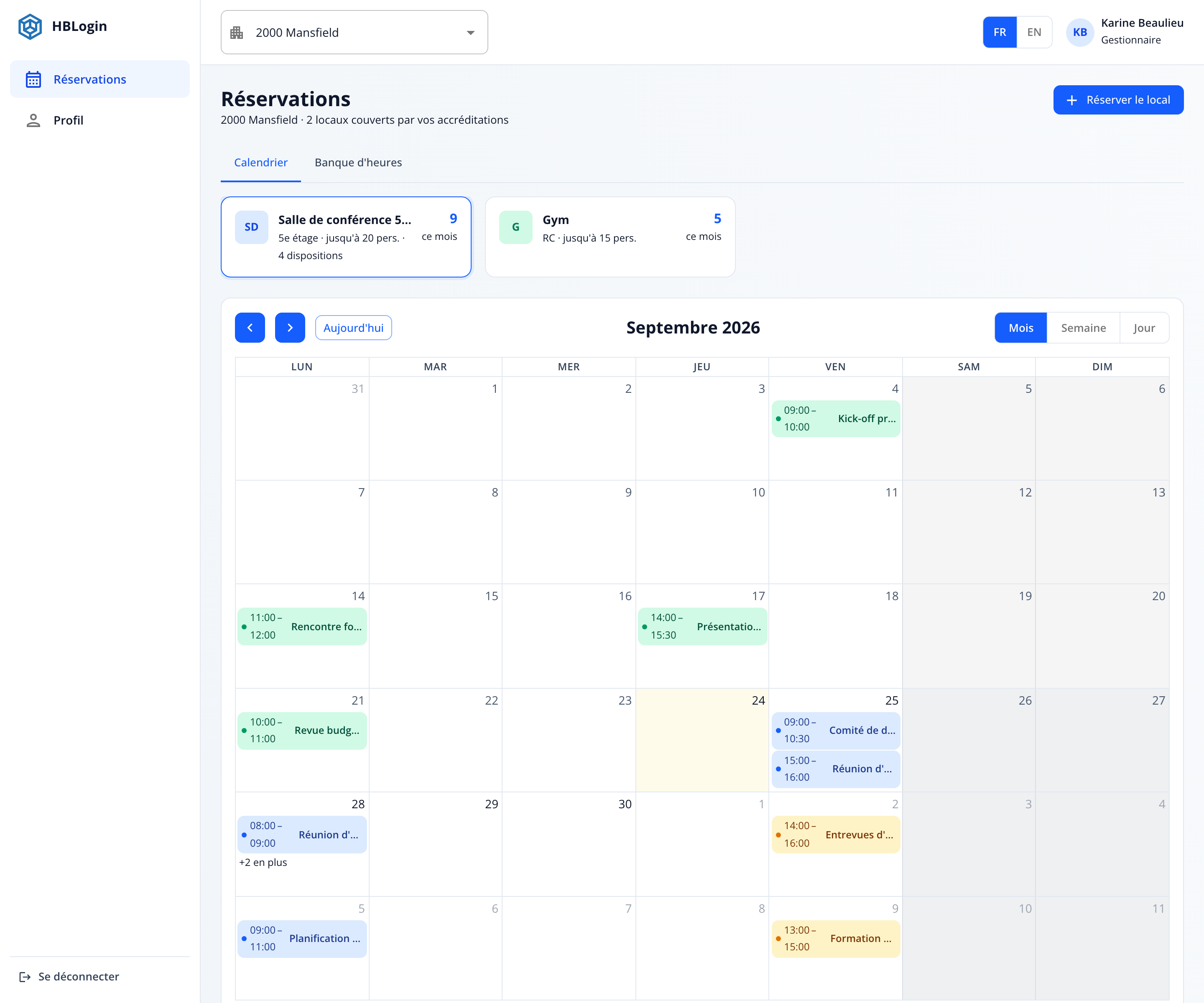Click the KB user avatar
The width and height of the screenshot is (1204, 1003).
[1080, 32]
